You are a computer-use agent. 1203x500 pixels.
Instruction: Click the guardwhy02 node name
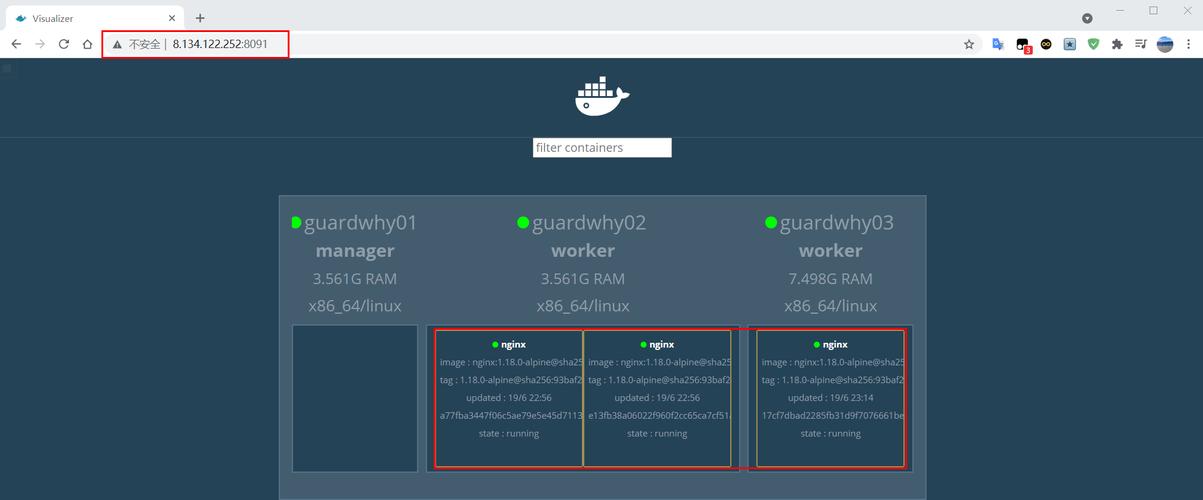tap(589, 223)
